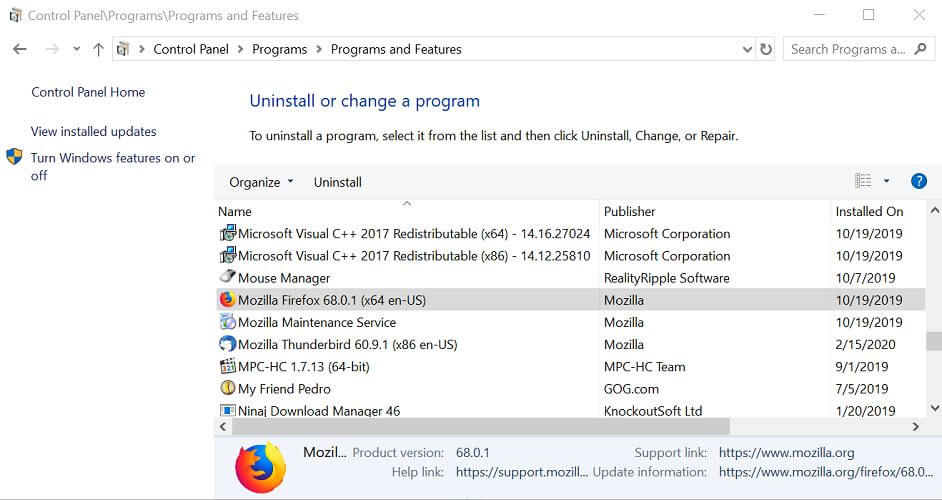Screen dimensions: 942x500
Task: Expand the view options dropdown arrow
Action: coord(886,181)
